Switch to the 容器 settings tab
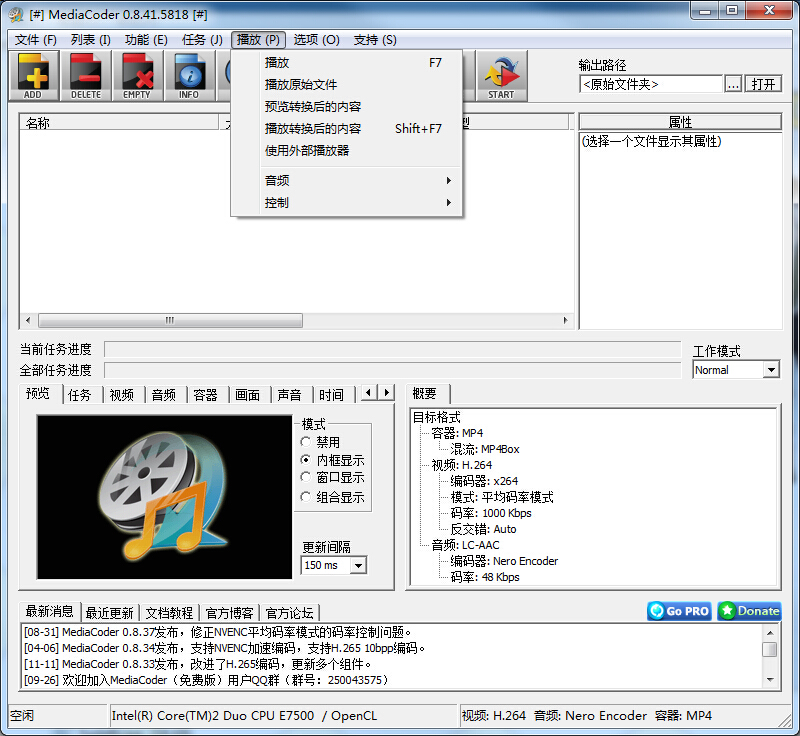The width and height of the screenshot is (800, 736). 206,395
